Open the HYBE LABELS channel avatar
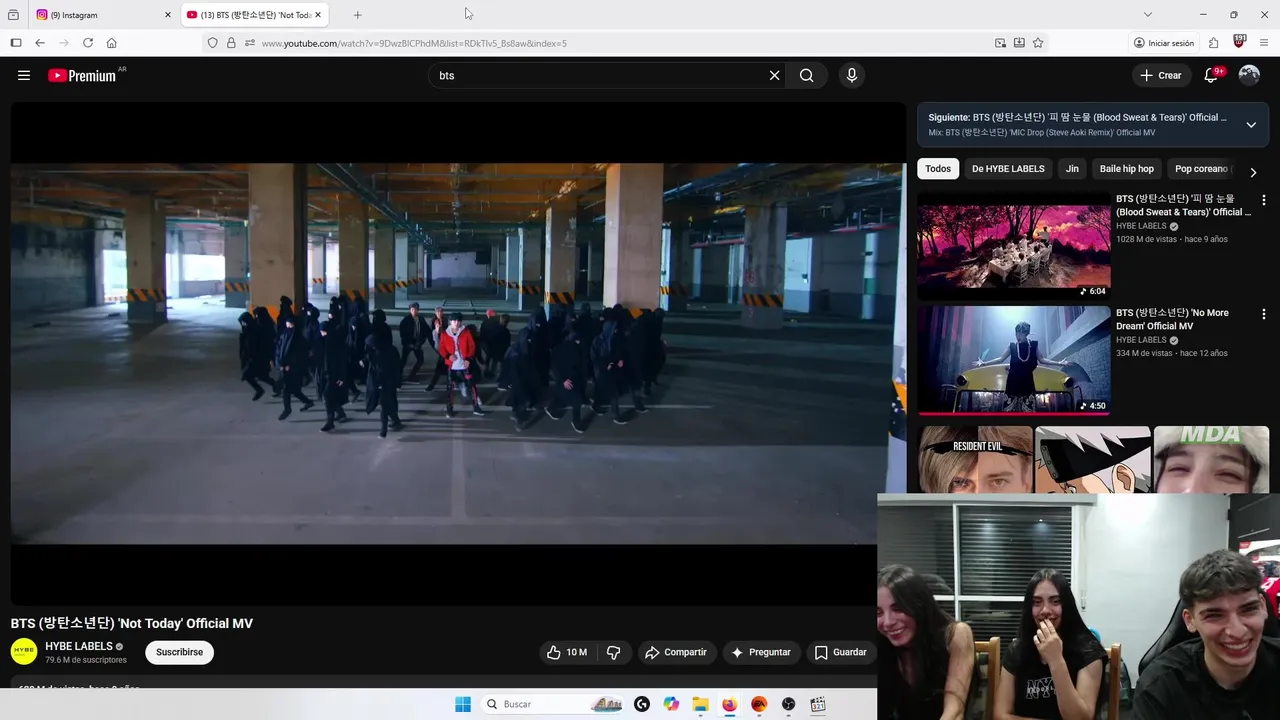This screenshot has width=1280, height=720. point(24,652)
